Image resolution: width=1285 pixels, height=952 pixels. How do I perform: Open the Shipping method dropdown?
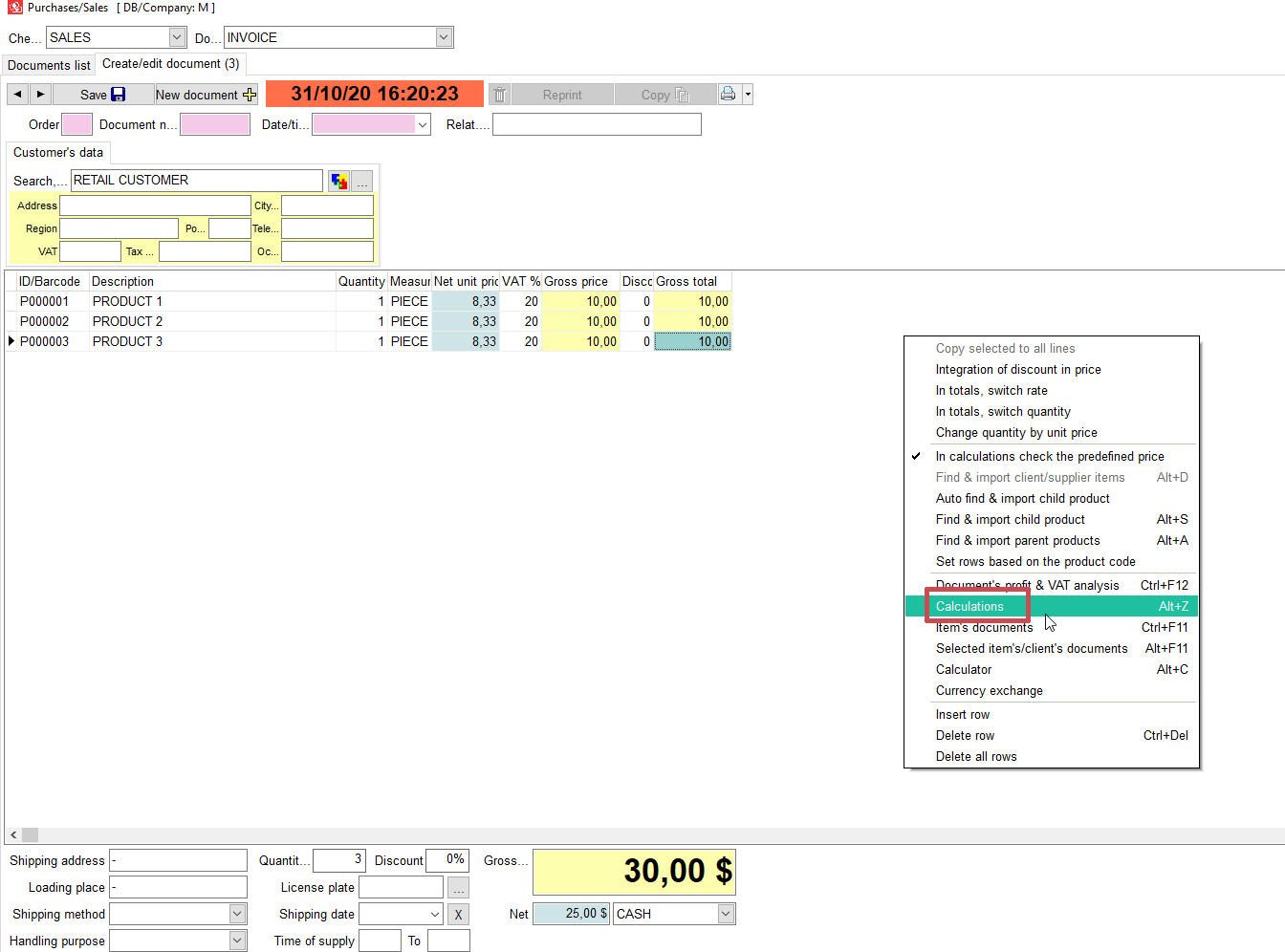[238, 914]
